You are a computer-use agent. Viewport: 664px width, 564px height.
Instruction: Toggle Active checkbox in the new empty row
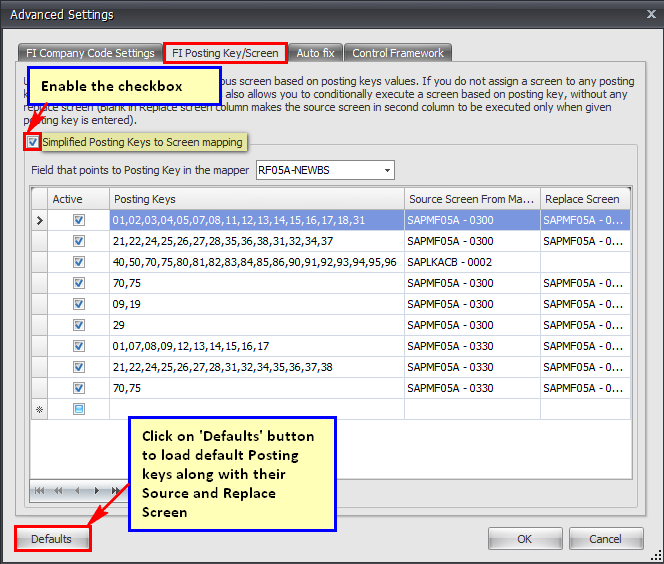click(79, 409)
